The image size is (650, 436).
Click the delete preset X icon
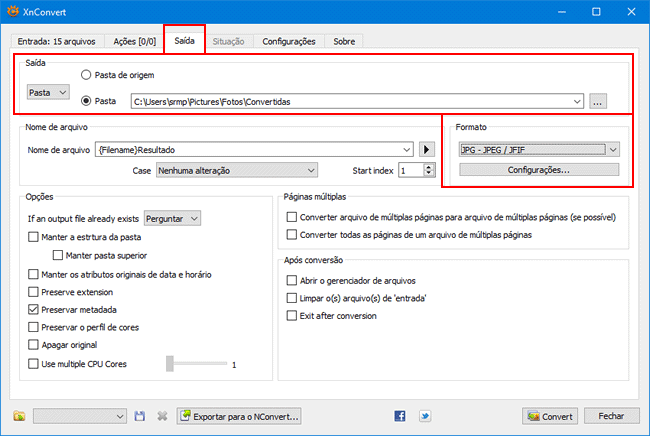tap(162, 416)
